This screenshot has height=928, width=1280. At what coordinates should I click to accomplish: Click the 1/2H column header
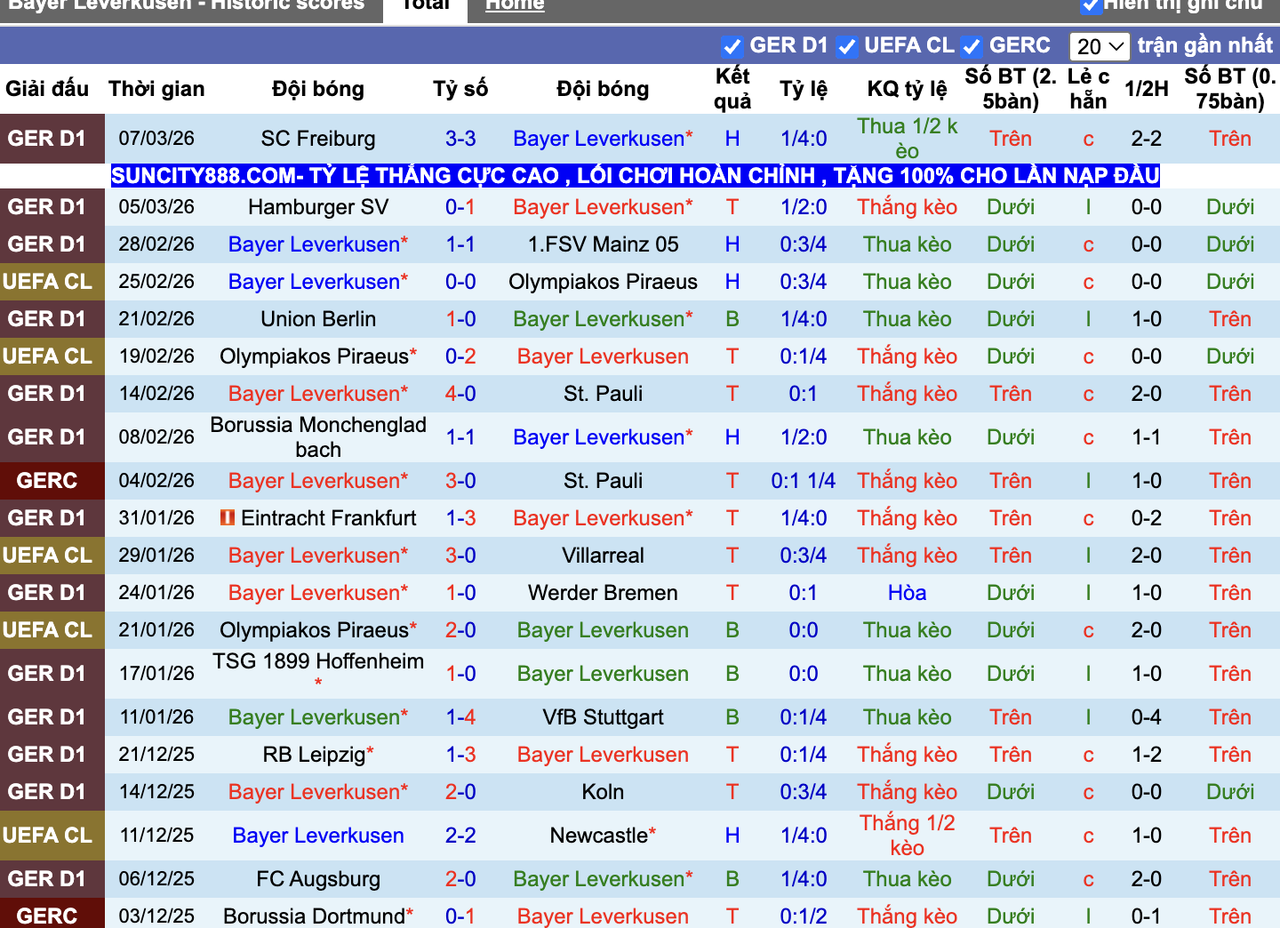coord(1146,88)
